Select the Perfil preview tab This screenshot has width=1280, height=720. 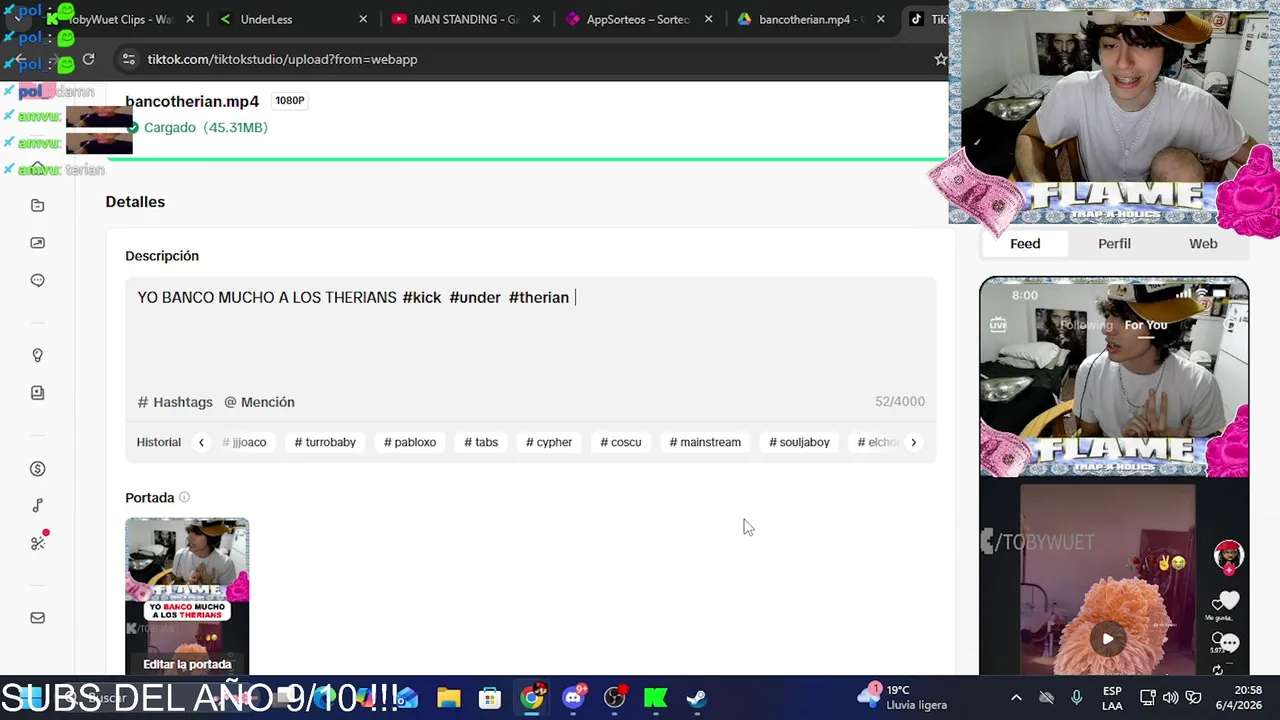click(x=1114, y=243)
